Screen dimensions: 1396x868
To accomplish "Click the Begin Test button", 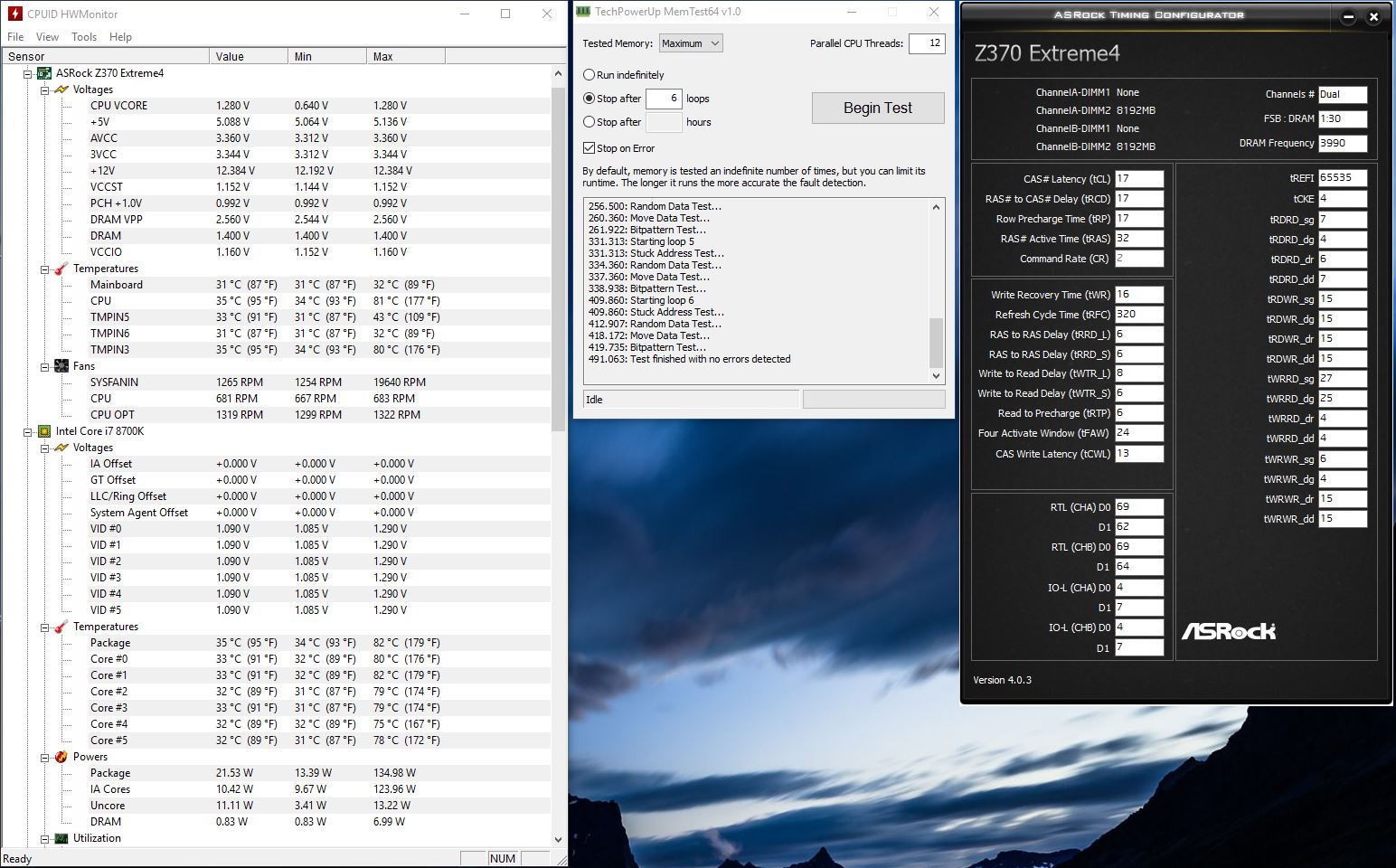I will tap(878, 108).
